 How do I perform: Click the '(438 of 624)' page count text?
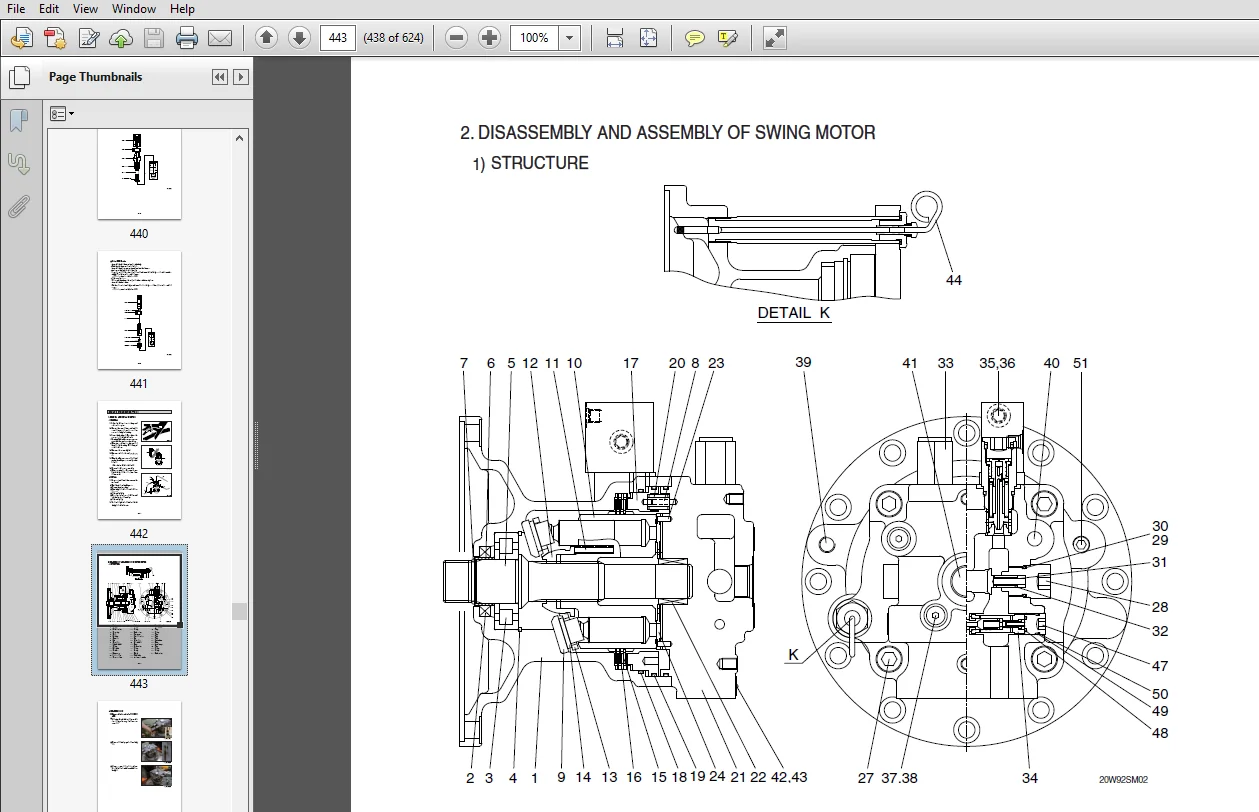coord(391,38)
